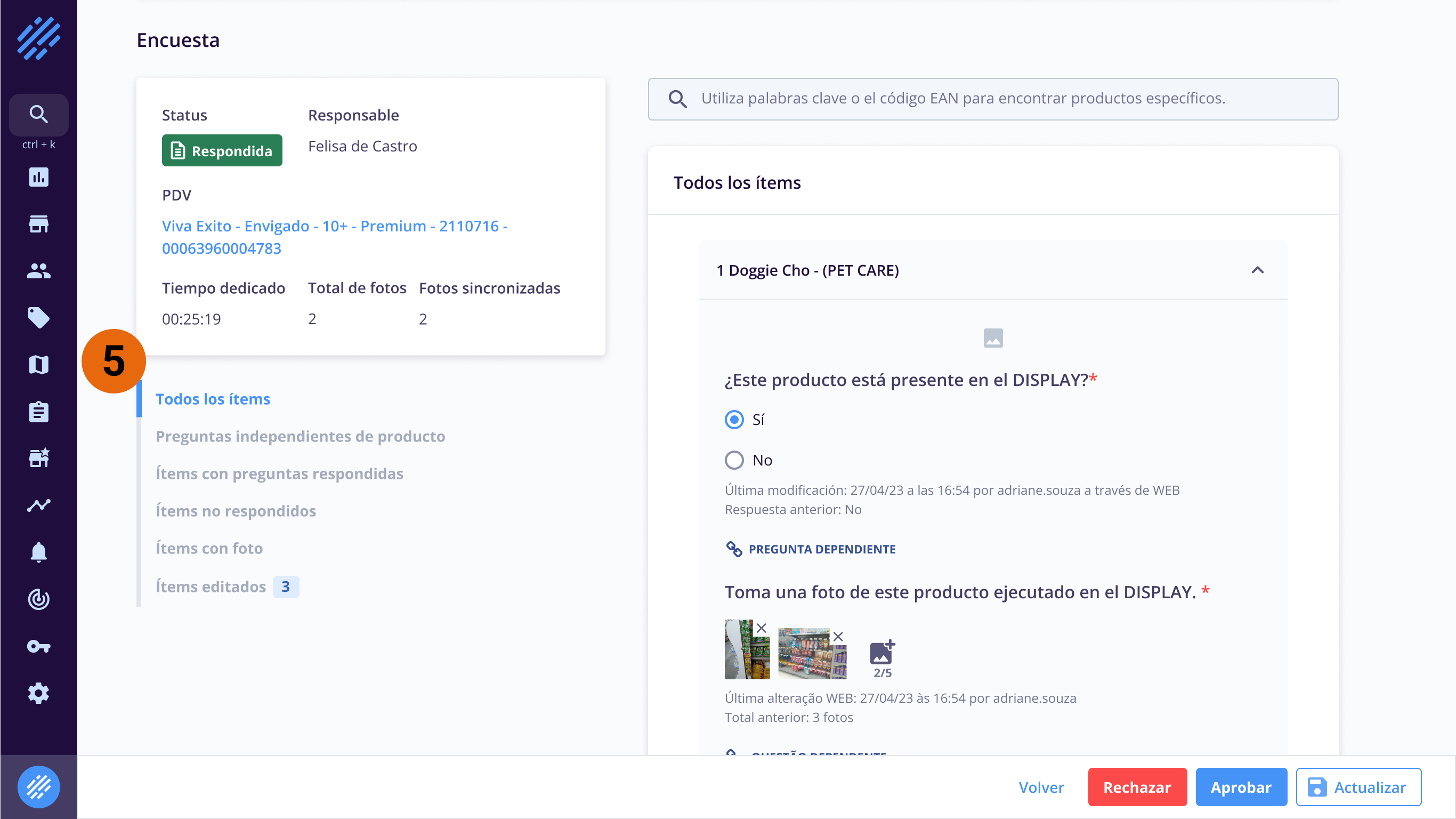The width and height of the screenshot is (1456, 819).
Task: Open the settings gear in the sidebar
Action: point(38,693)
